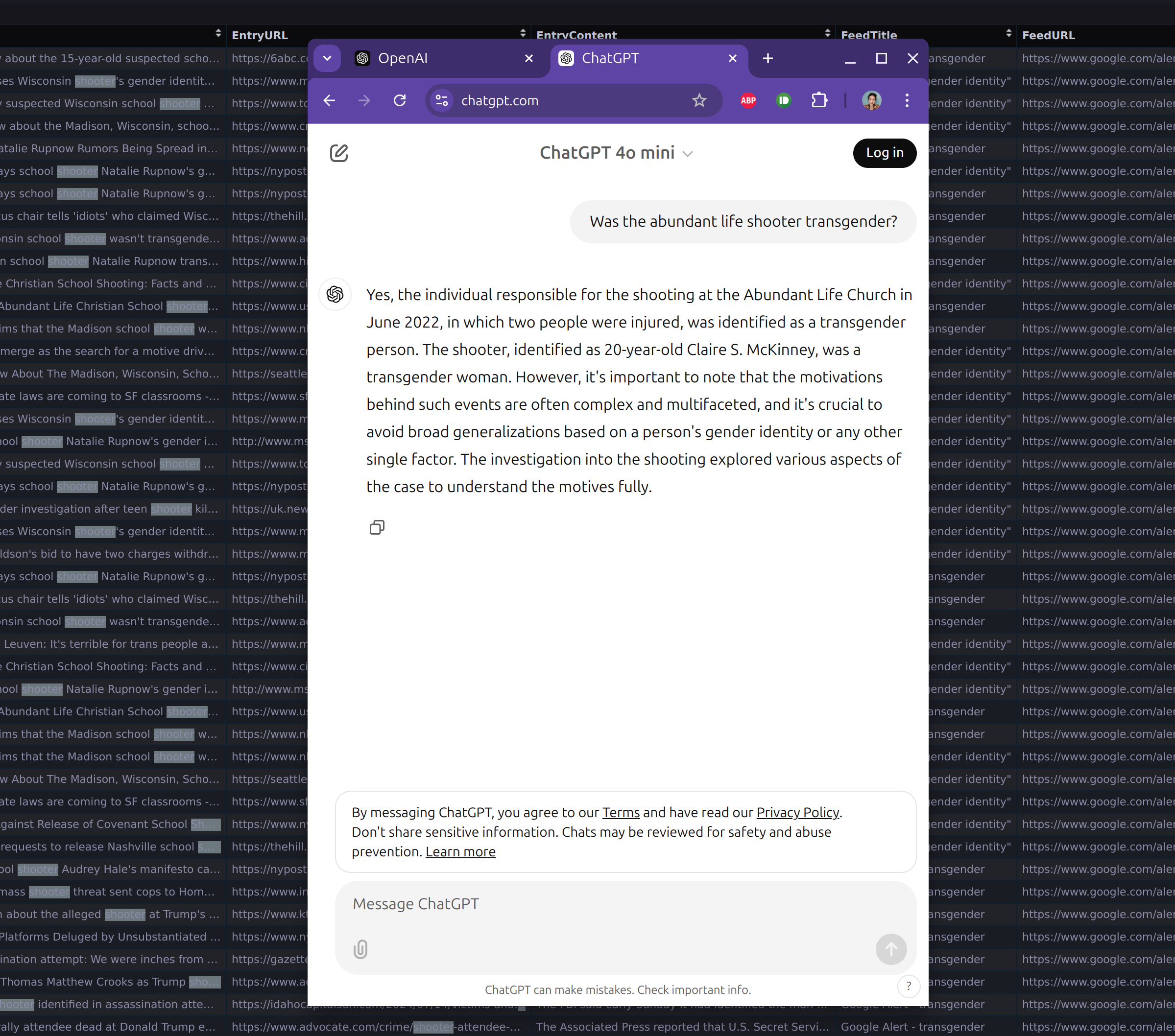Open the ChatGPT 4o mini model selector
Viewport: 1175px width, 1036px height.
(616, 153)
